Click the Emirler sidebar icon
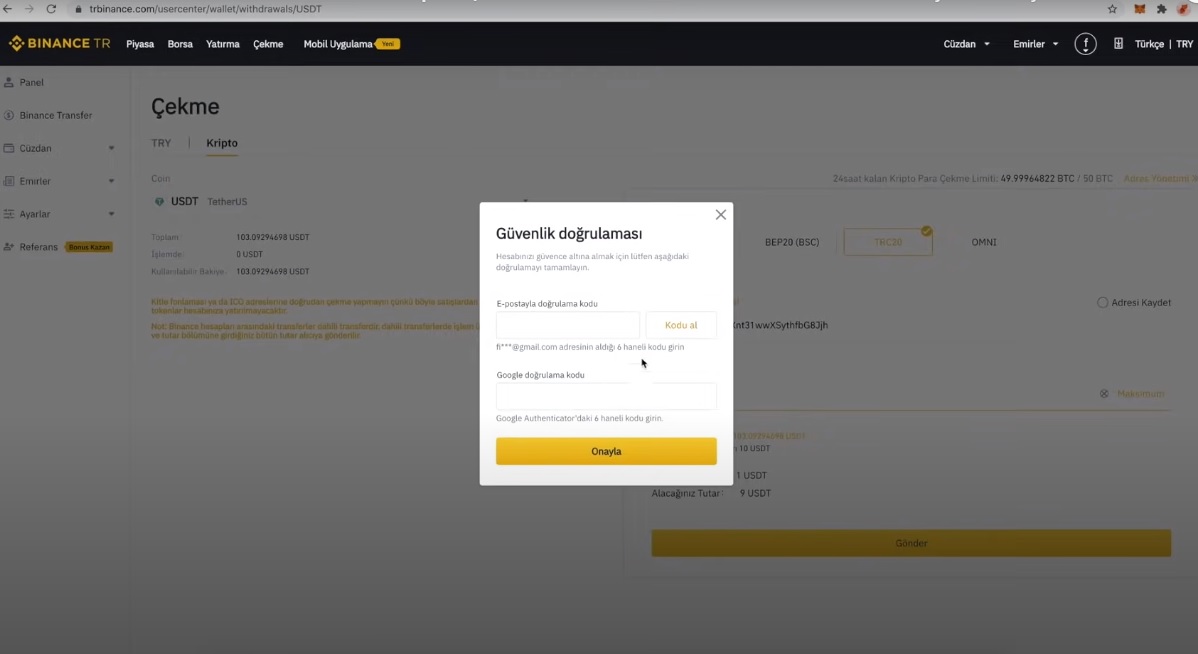The height and width of the screenshot is (654, 1198). (9, 181)
